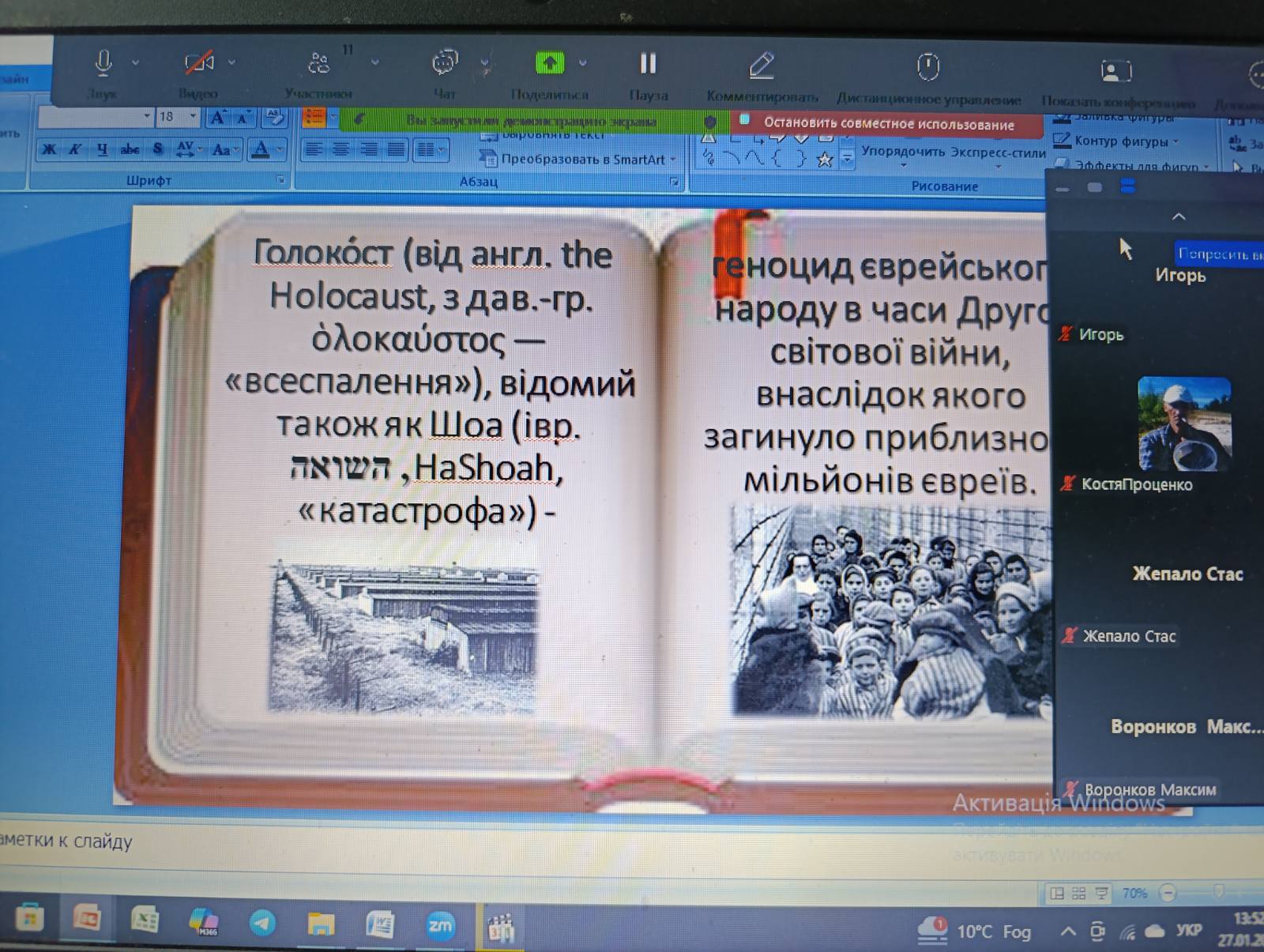Mute audio with the Zoom microphone icon
The image size is (1264, 952).
[x=103, y=62]
